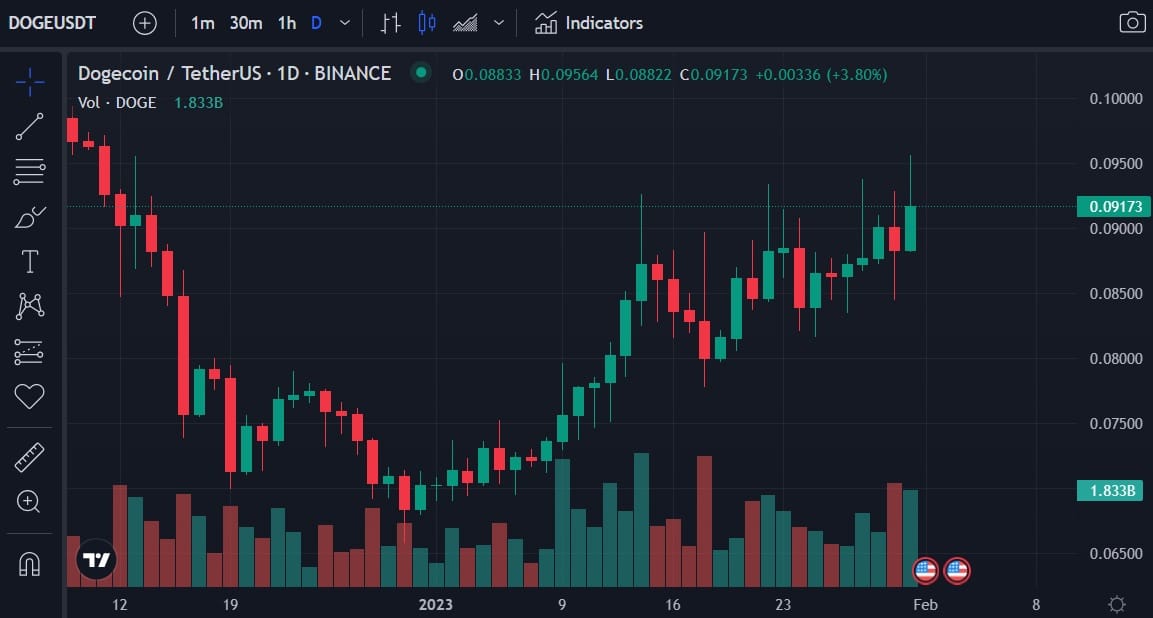Open chart settings gear icon
Image resolution: width=1153 pixels, height=618 pixels.
pos(1117,605)
